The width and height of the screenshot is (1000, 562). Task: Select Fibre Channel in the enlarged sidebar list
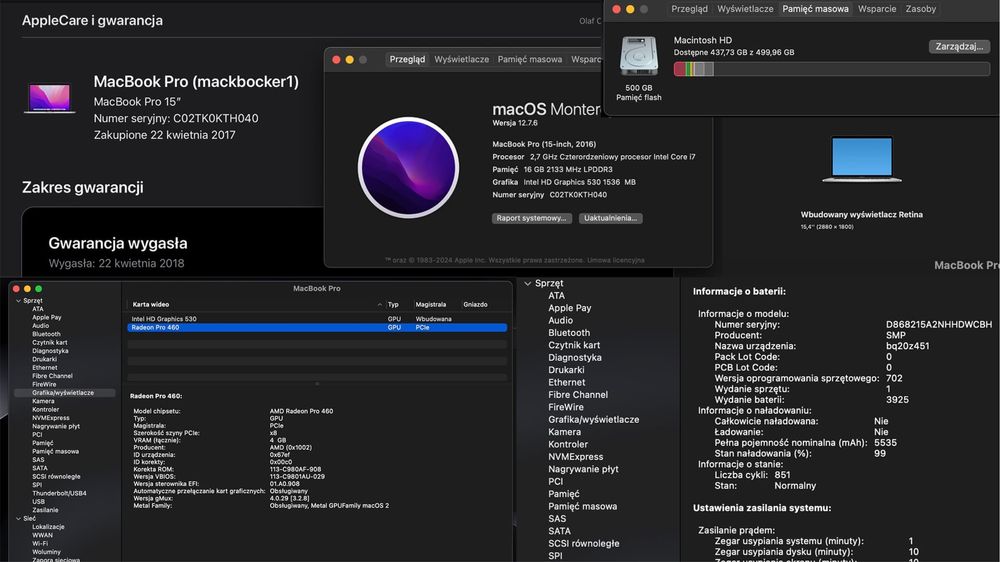tap(578, 395)
